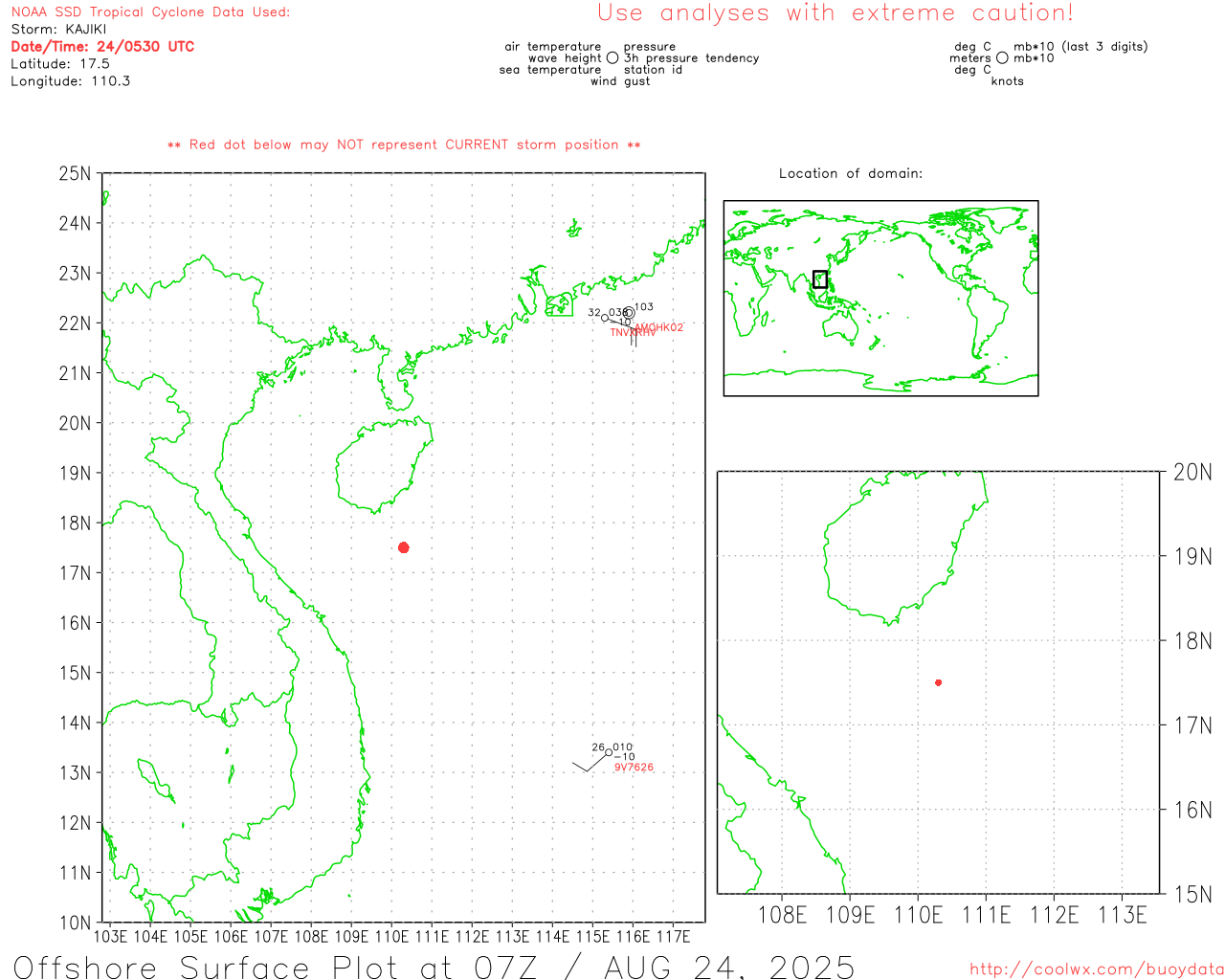Click the 'knots' units label
Viewport: 1225px width, 980px height.
(x=1008, y=81)
